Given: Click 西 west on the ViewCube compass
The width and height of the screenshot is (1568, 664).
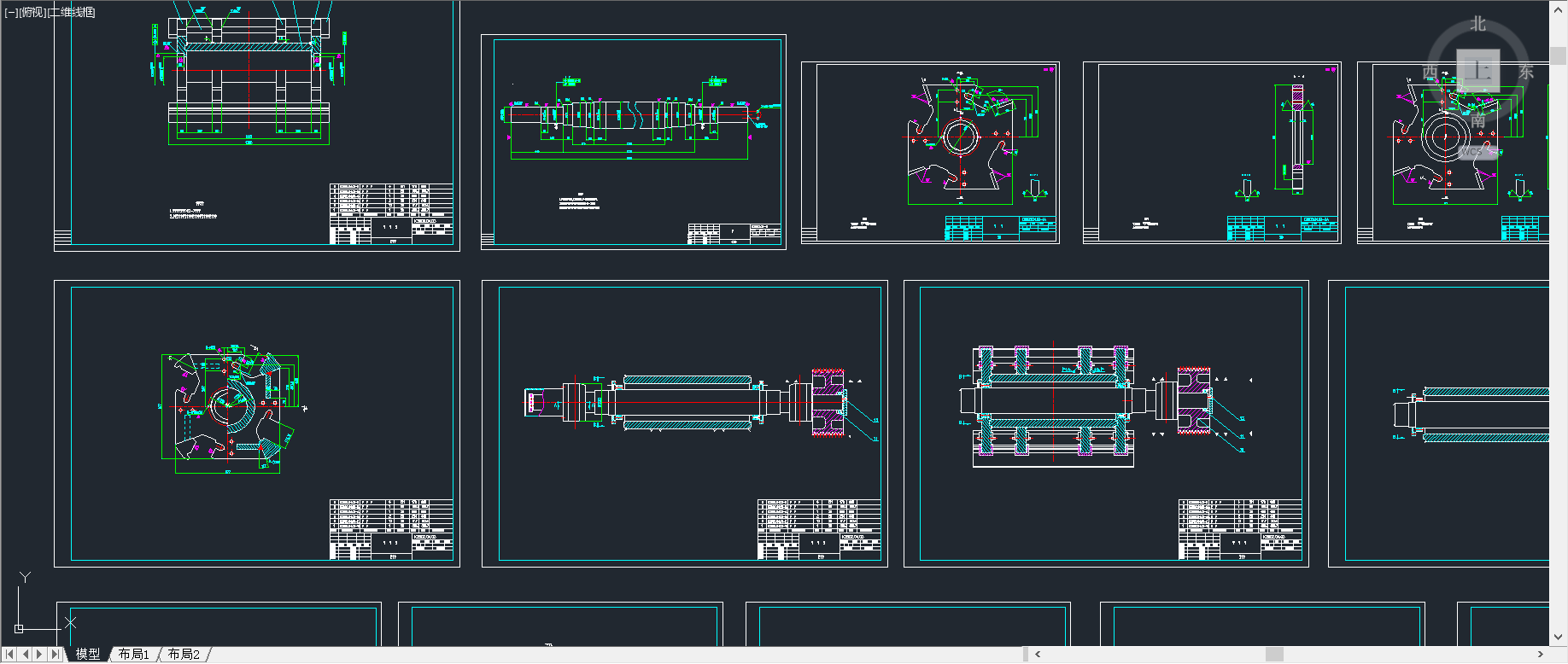Looking at the screenshot, I should 1431,73.
